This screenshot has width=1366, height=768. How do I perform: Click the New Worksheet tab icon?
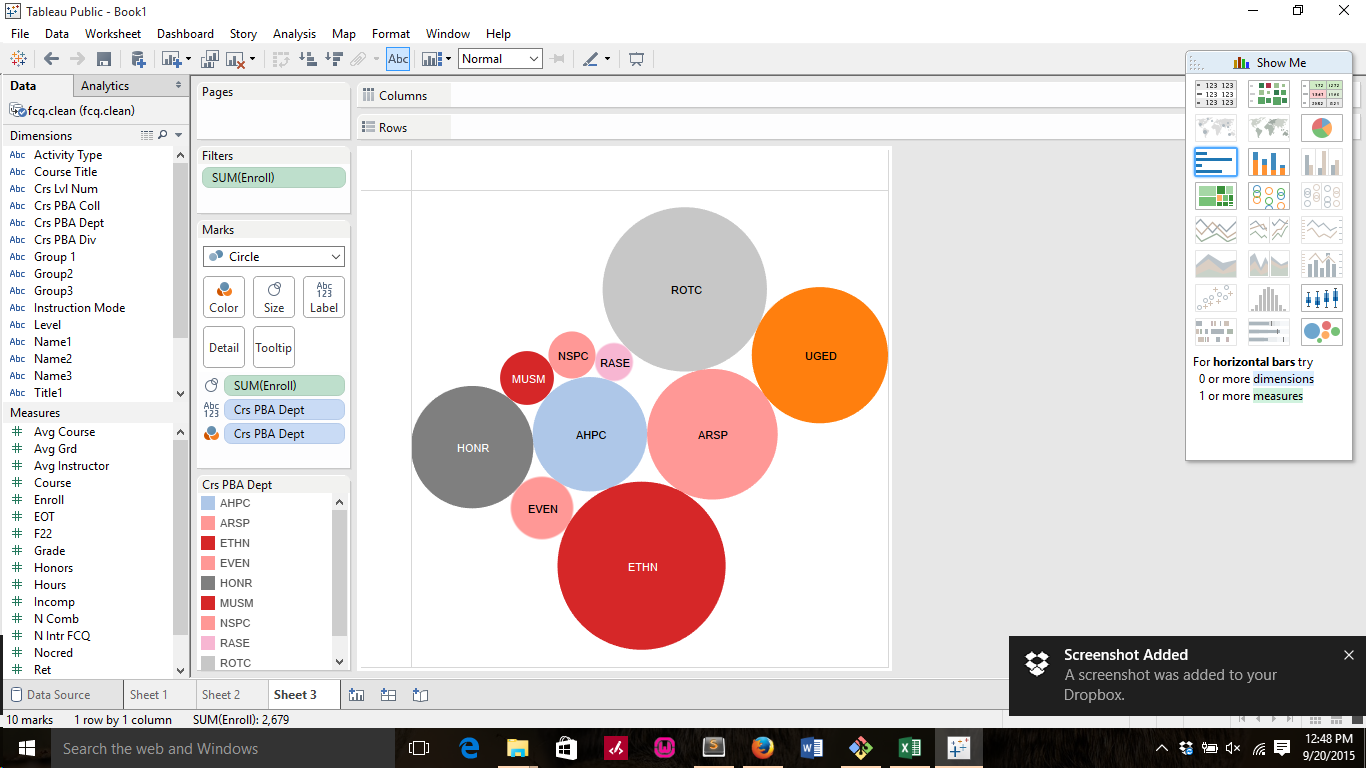(356, 695)
